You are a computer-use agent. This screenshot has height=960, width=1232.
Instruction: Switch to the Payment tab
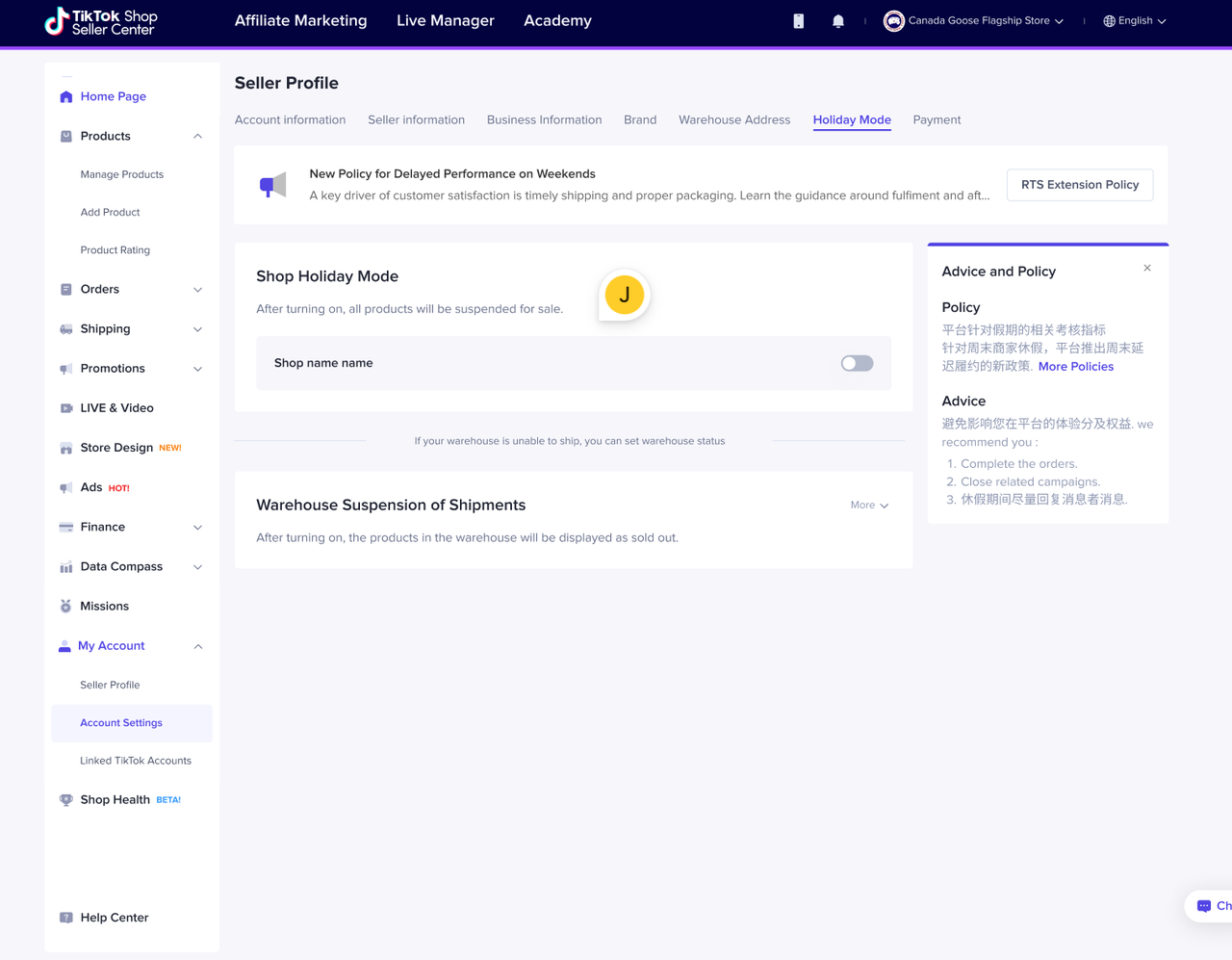pyautogui.click(x=937, y=120)
